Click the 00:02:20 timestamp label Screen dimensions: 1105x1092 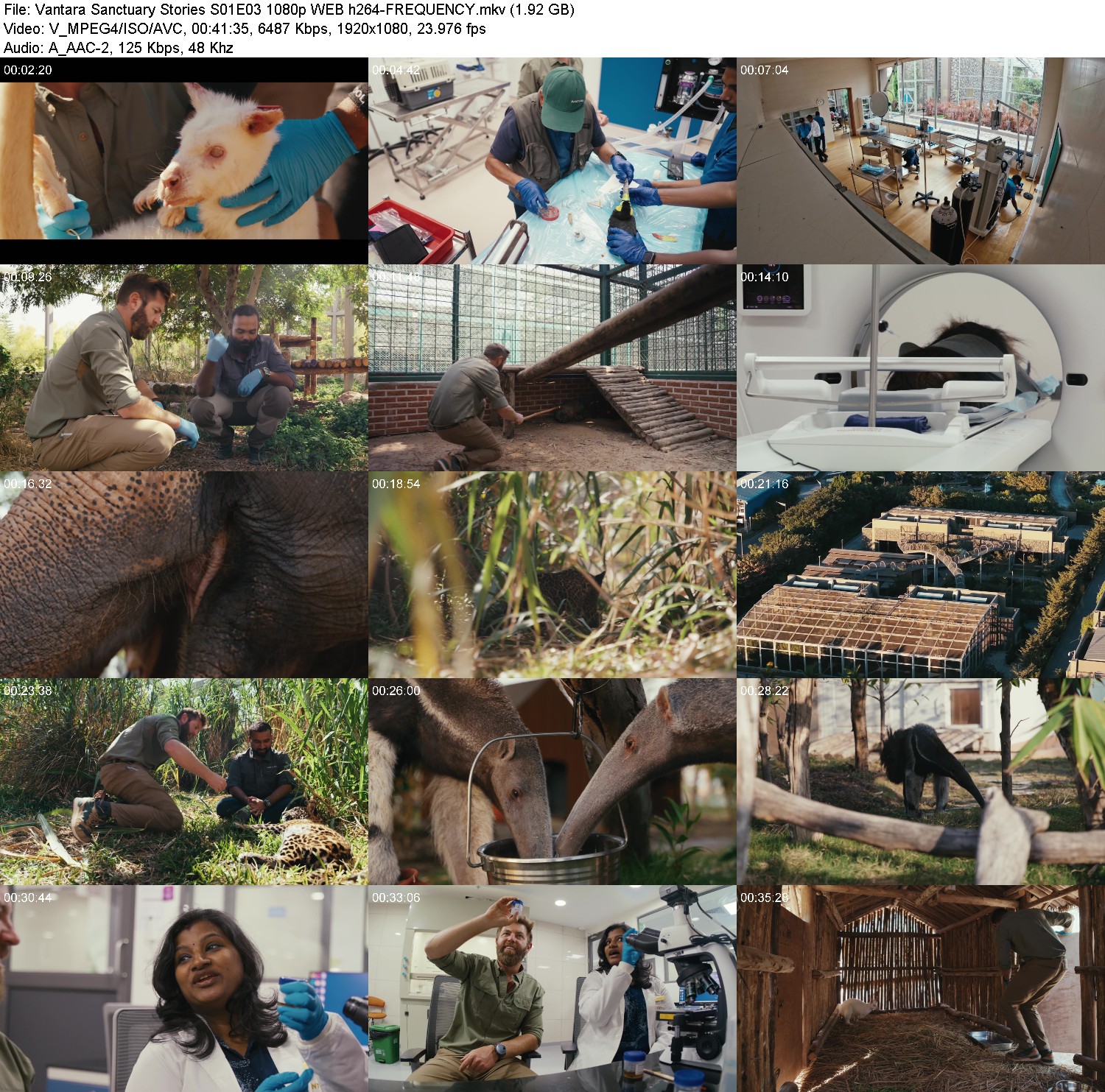pyautogui.click(x=28, y=70)
